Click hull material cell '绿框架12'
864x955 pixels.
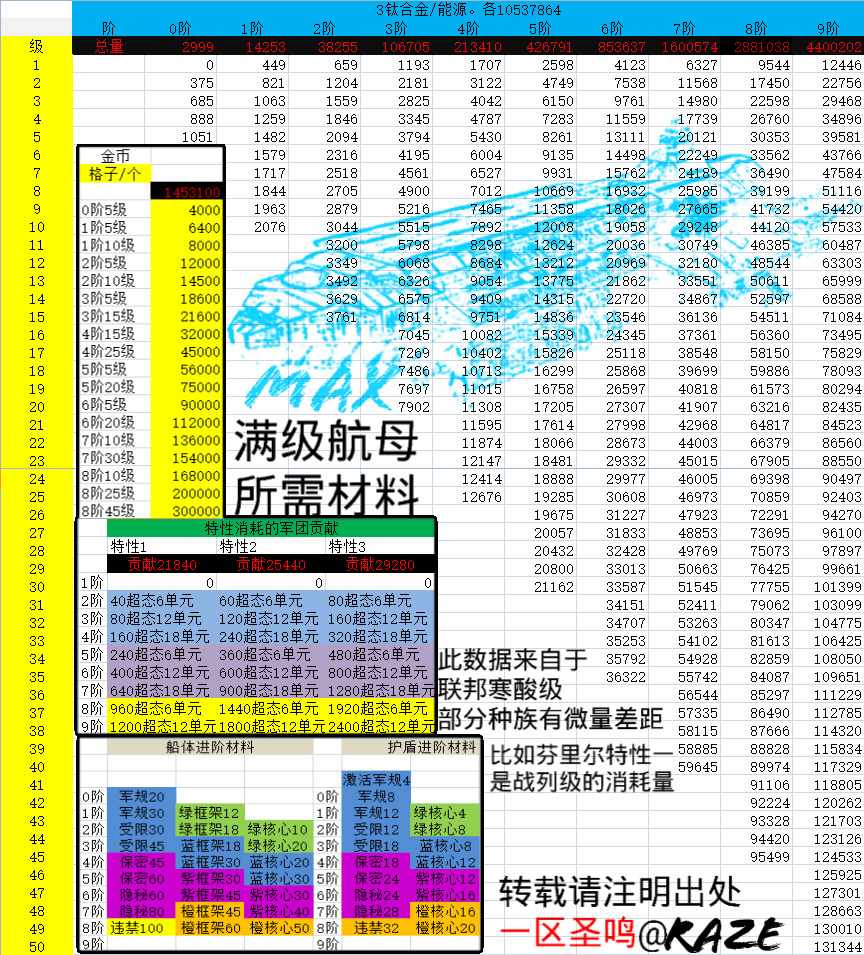point(210,813)
